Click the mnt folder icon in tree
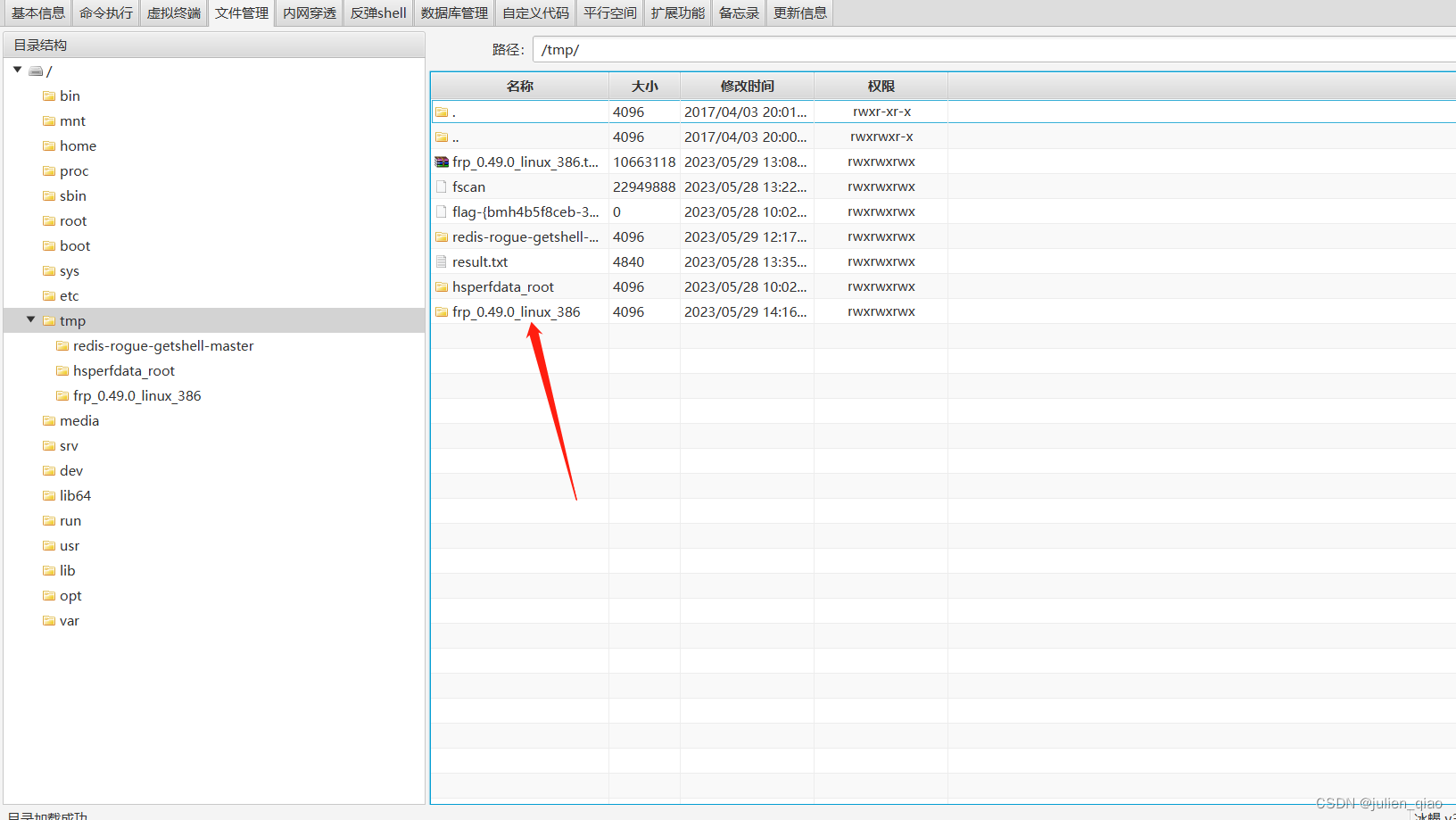 click(49, 120)
